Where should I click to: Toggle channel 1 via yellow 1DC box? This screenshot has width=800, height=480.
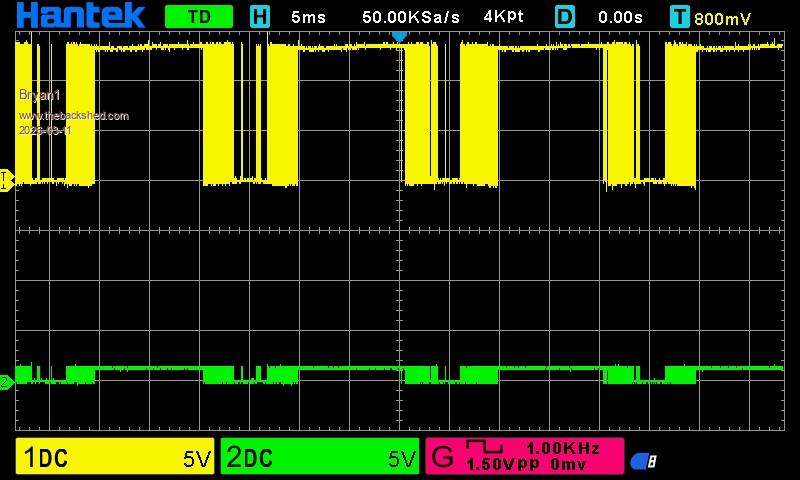pos(116,458)
